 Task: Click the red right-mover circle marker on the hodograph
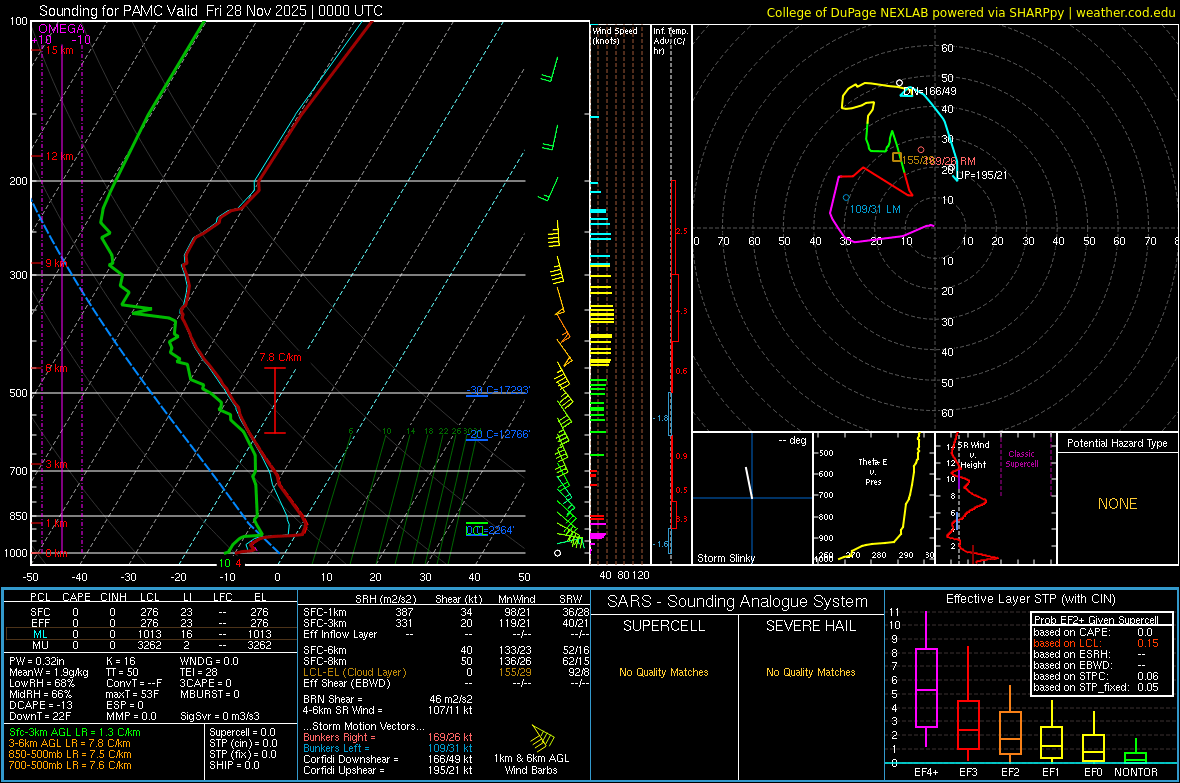pyautogui.click(x=920, y=150)
